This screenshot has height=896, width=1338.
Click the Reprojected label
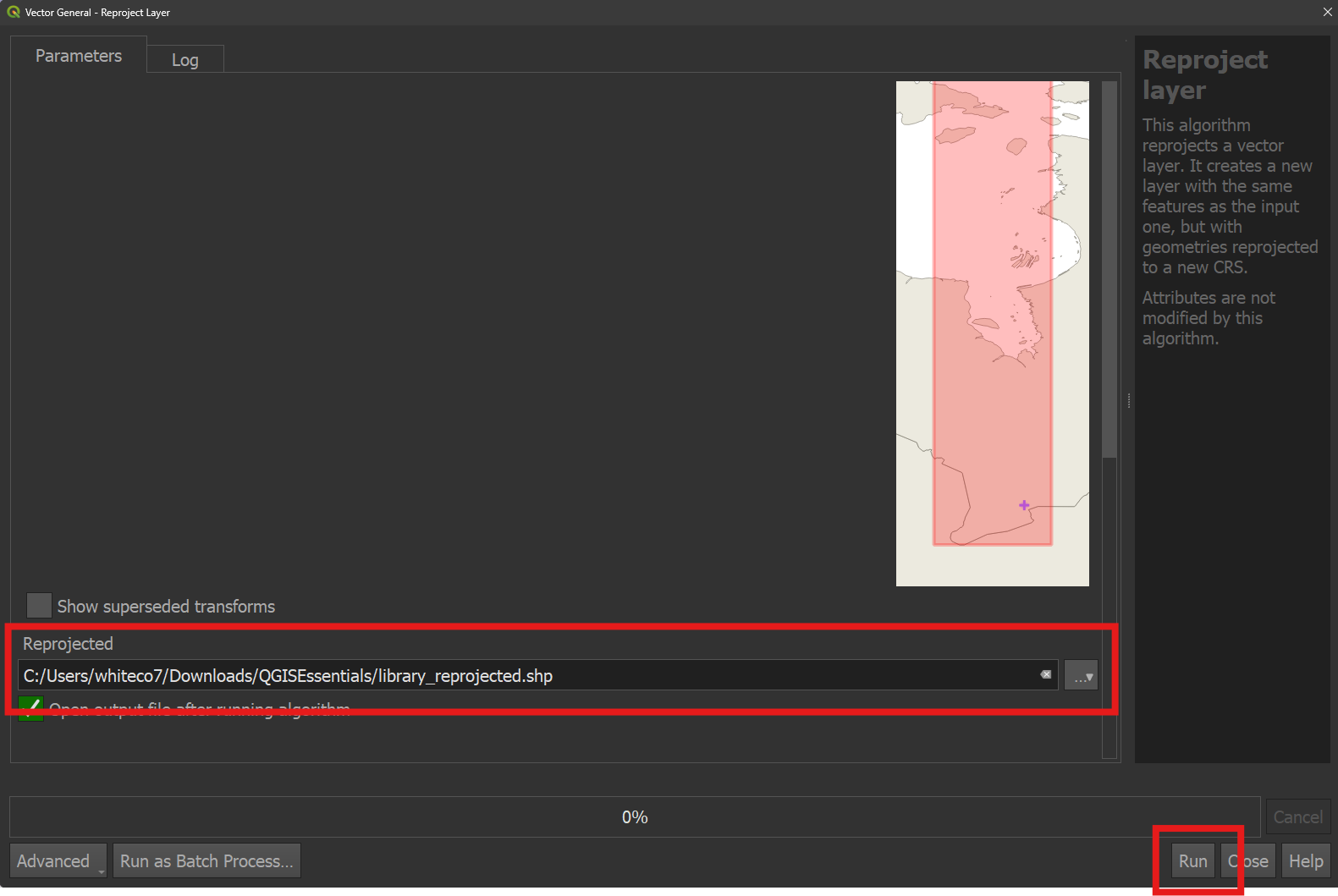68,643
